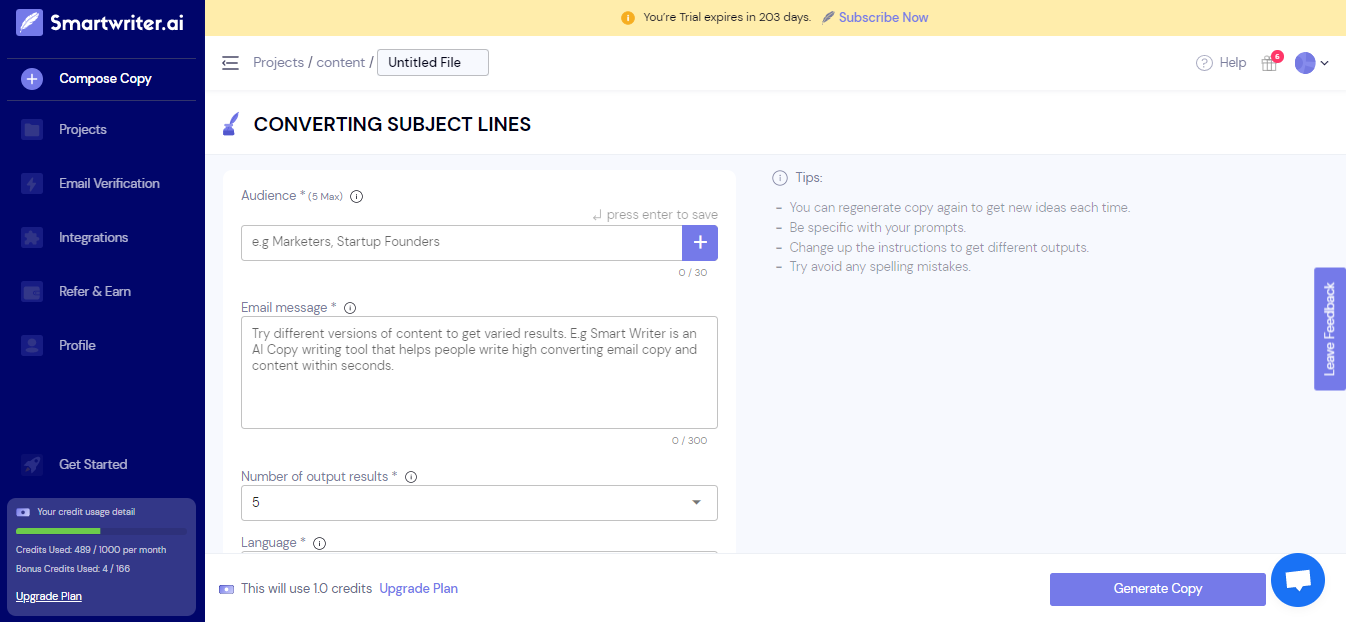Collapse the sidebar with the menu icon

coord(230,63)
